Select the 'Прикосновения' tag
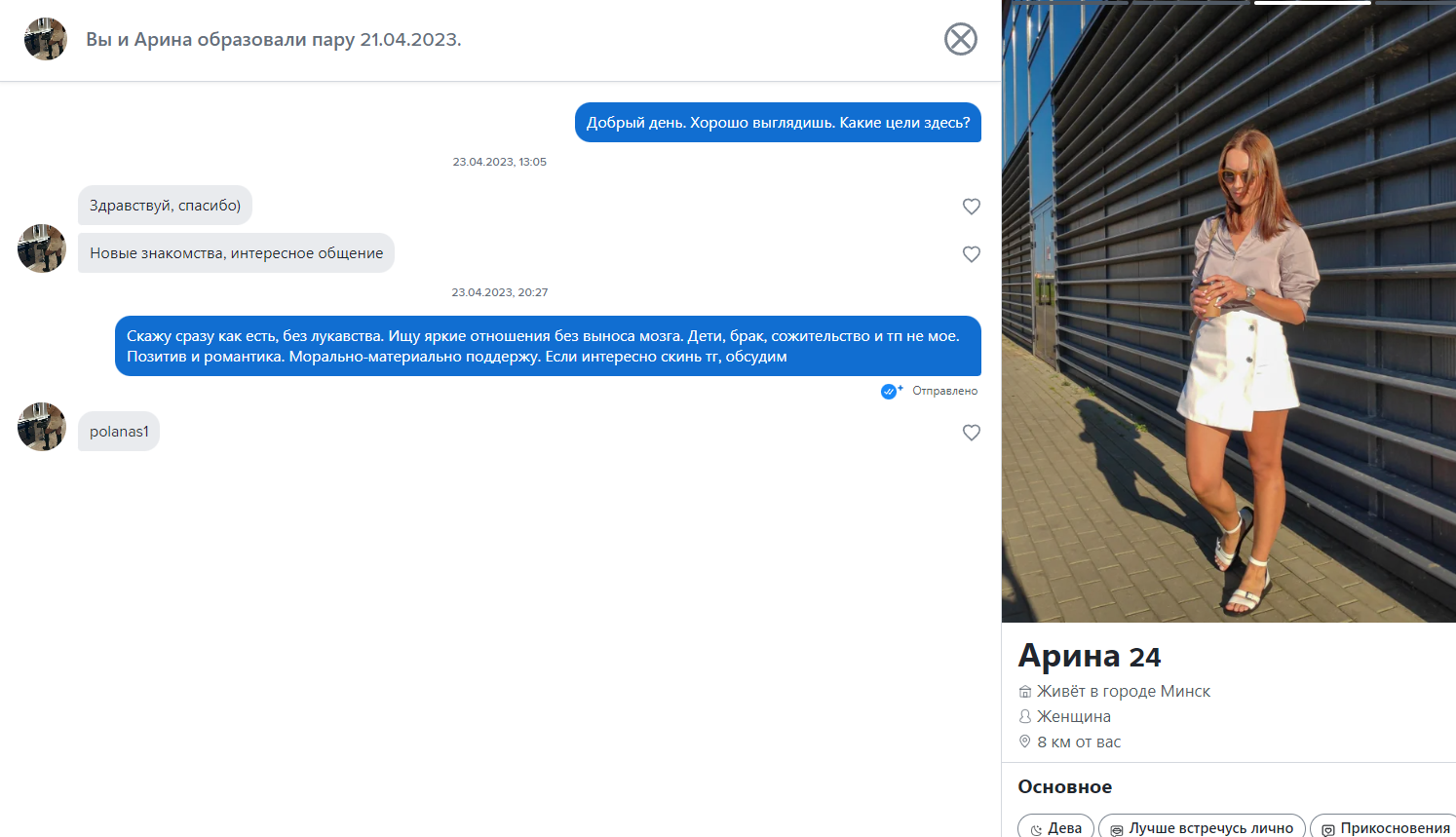1456x837 pixels. pos(1384,827)
